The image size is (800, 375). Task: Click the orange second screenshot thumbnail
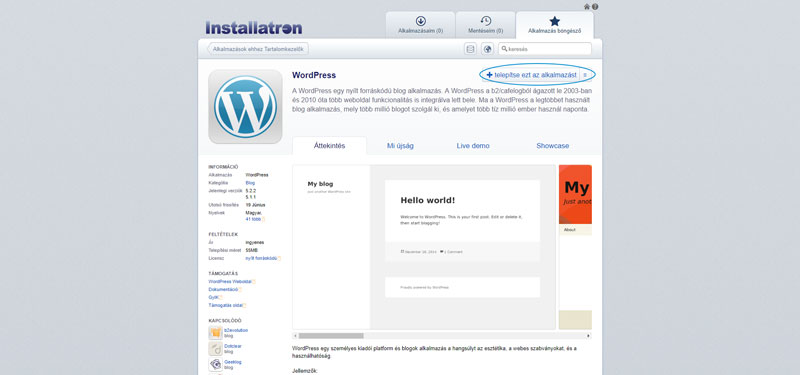(576, 247)
